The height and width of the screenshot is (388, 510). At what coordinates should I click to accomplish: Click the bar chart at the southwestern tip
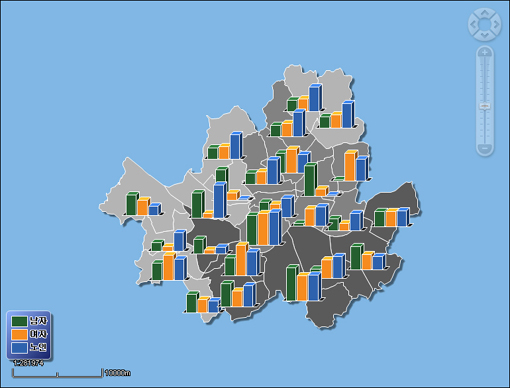point(203,302)
